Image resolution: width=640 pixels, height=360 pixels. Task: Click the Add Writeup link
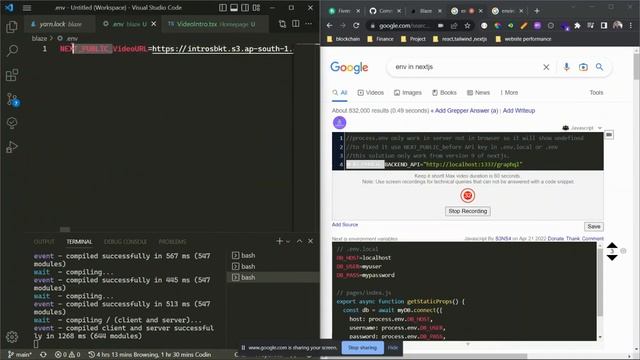(519, 111)
